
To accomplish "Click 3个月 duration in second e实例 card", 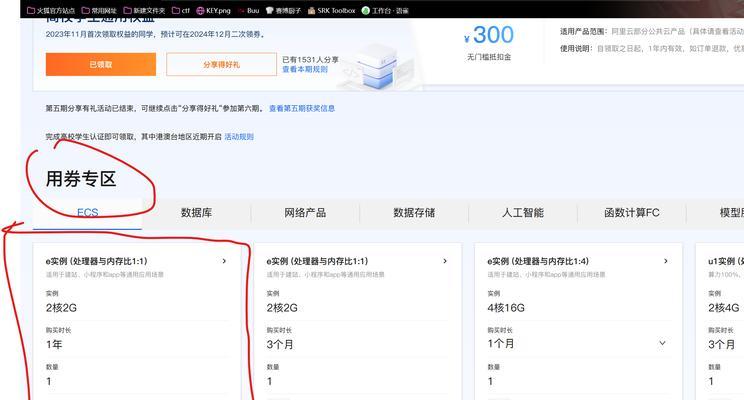I will 280,344.
